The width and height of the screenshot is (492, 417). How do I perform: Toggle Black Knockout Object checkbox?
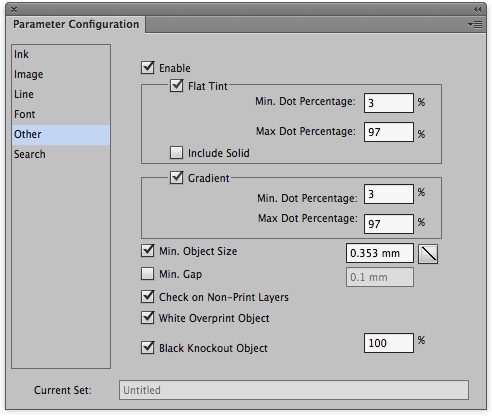pyautogui.click(x=148, y=347)
